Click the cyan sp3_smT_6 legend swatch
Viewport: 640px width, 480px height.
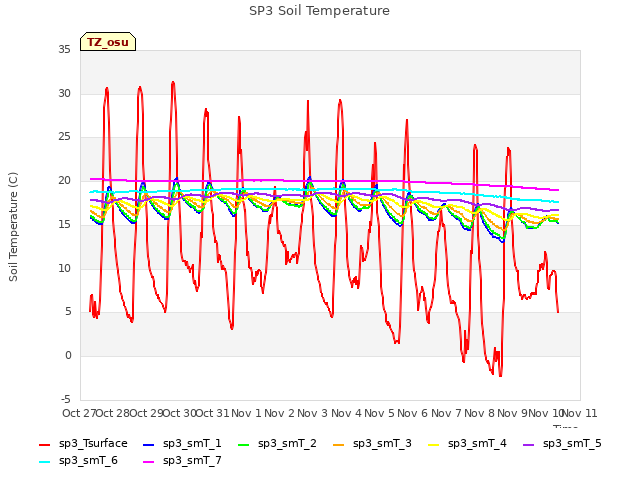(x=44, y=462)
